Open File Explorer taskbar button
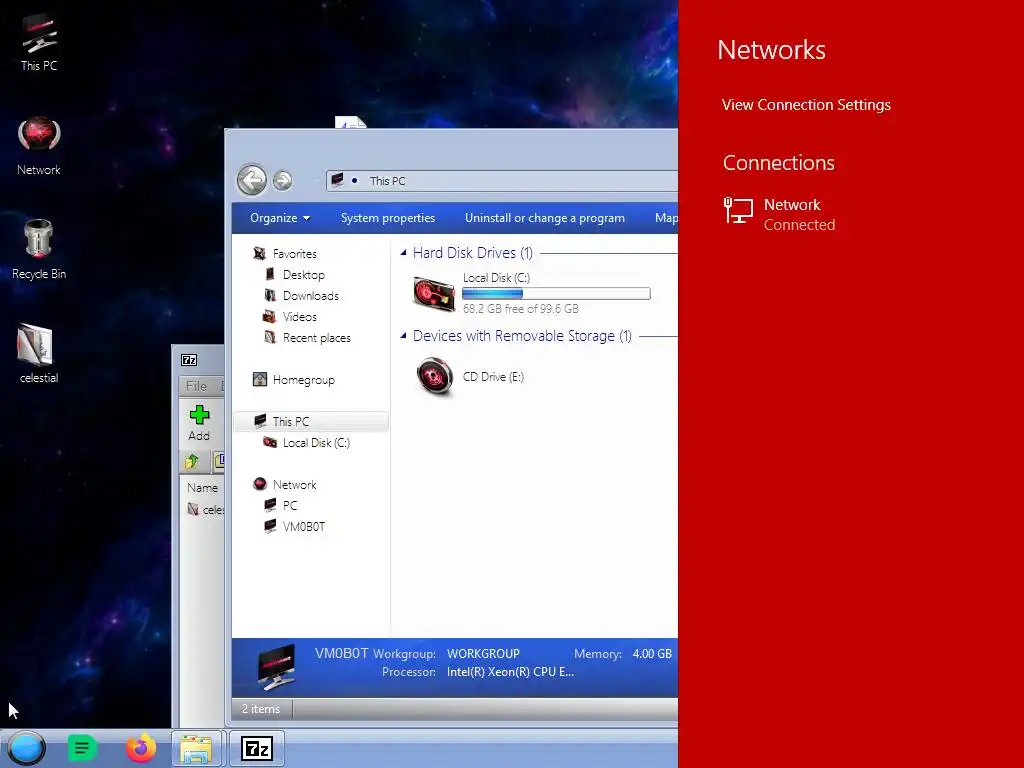Screen dimensions: 1024x768 point(197,749)
